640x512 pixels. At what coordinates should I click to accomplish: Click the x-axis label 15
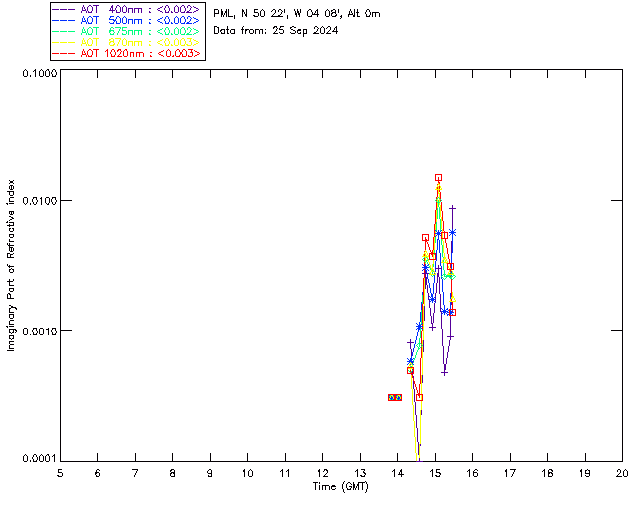[435, 473]
